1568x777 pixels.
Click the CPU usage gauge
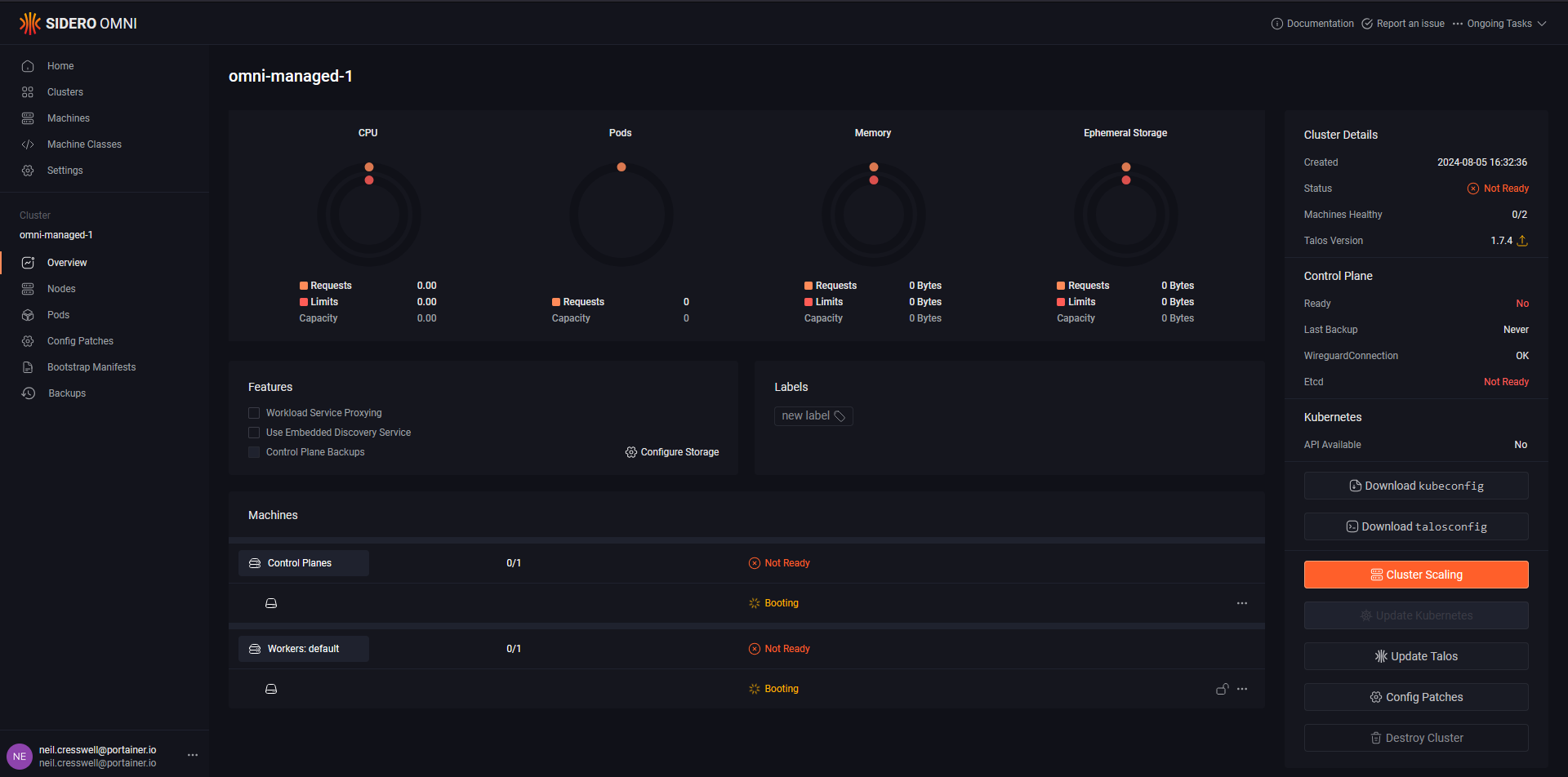(x=369, y=215)
